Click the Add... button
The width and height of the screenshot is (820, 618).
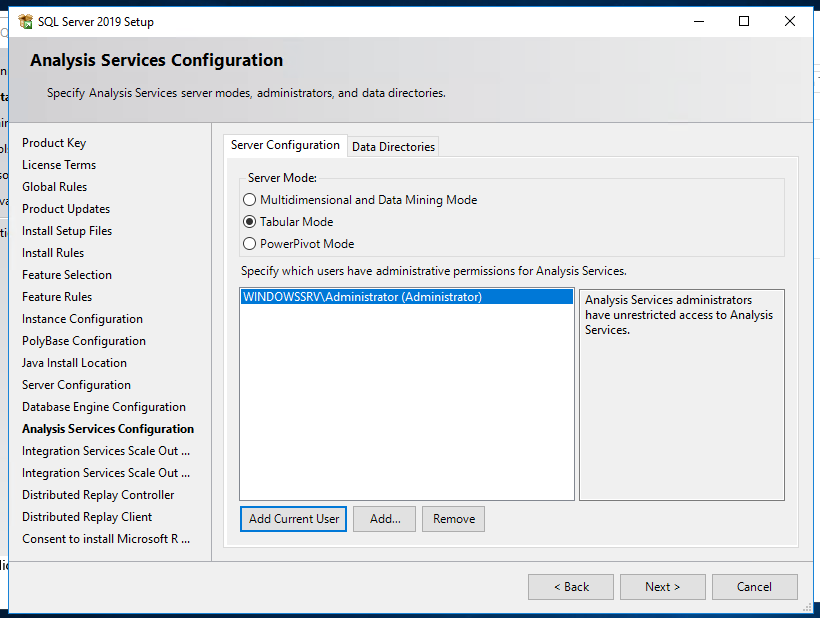[384, 519]
